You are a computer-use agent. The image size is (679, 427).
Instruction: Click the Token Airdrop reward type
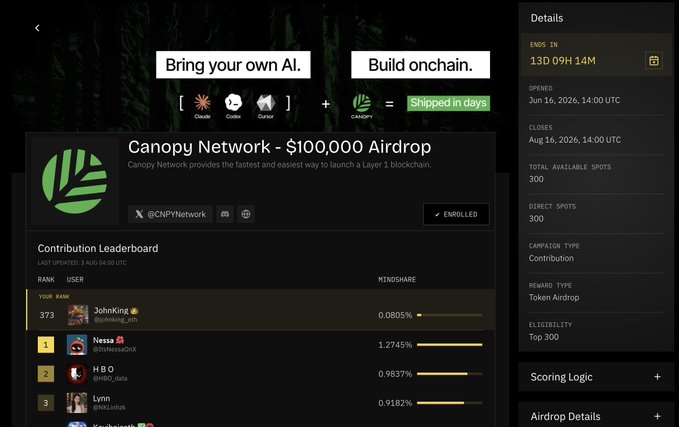(x=554, y=297)
